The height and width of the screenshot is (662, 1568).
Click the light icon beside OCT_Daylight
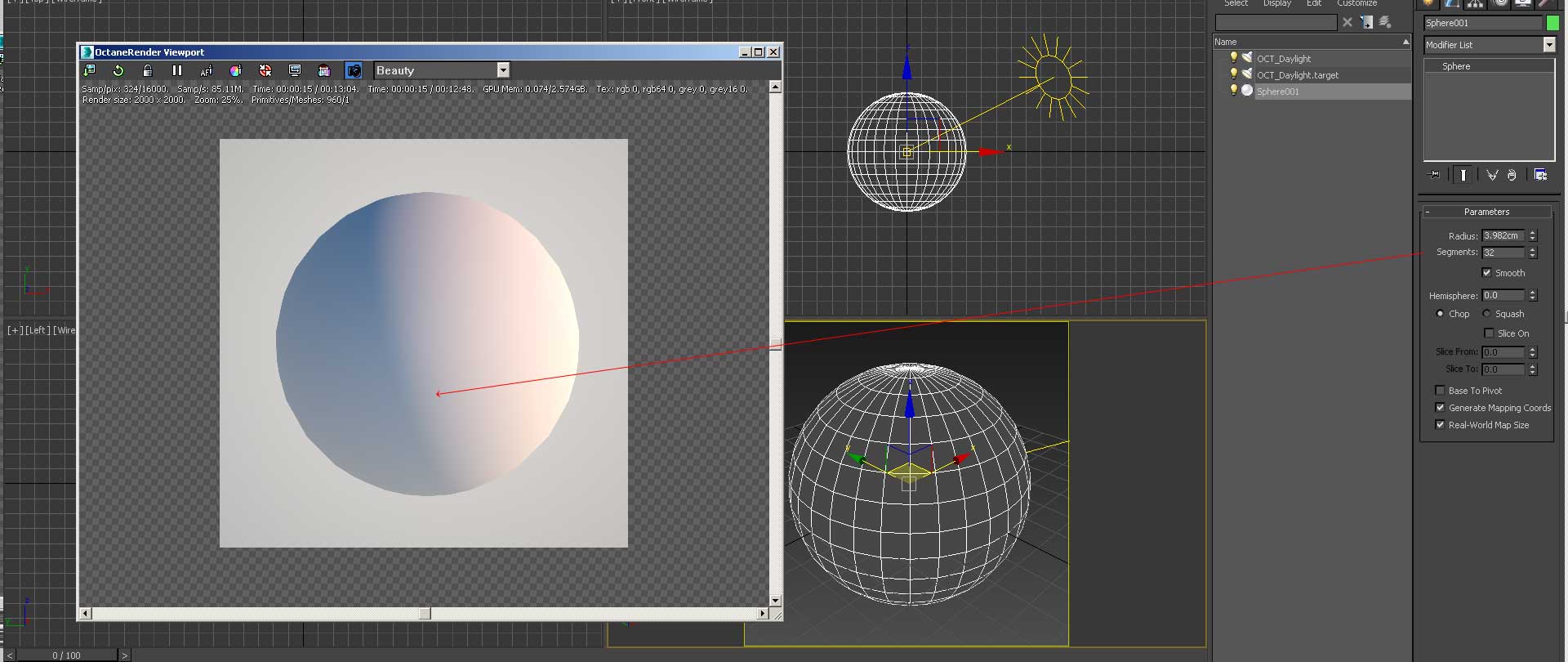(1247, 57)
